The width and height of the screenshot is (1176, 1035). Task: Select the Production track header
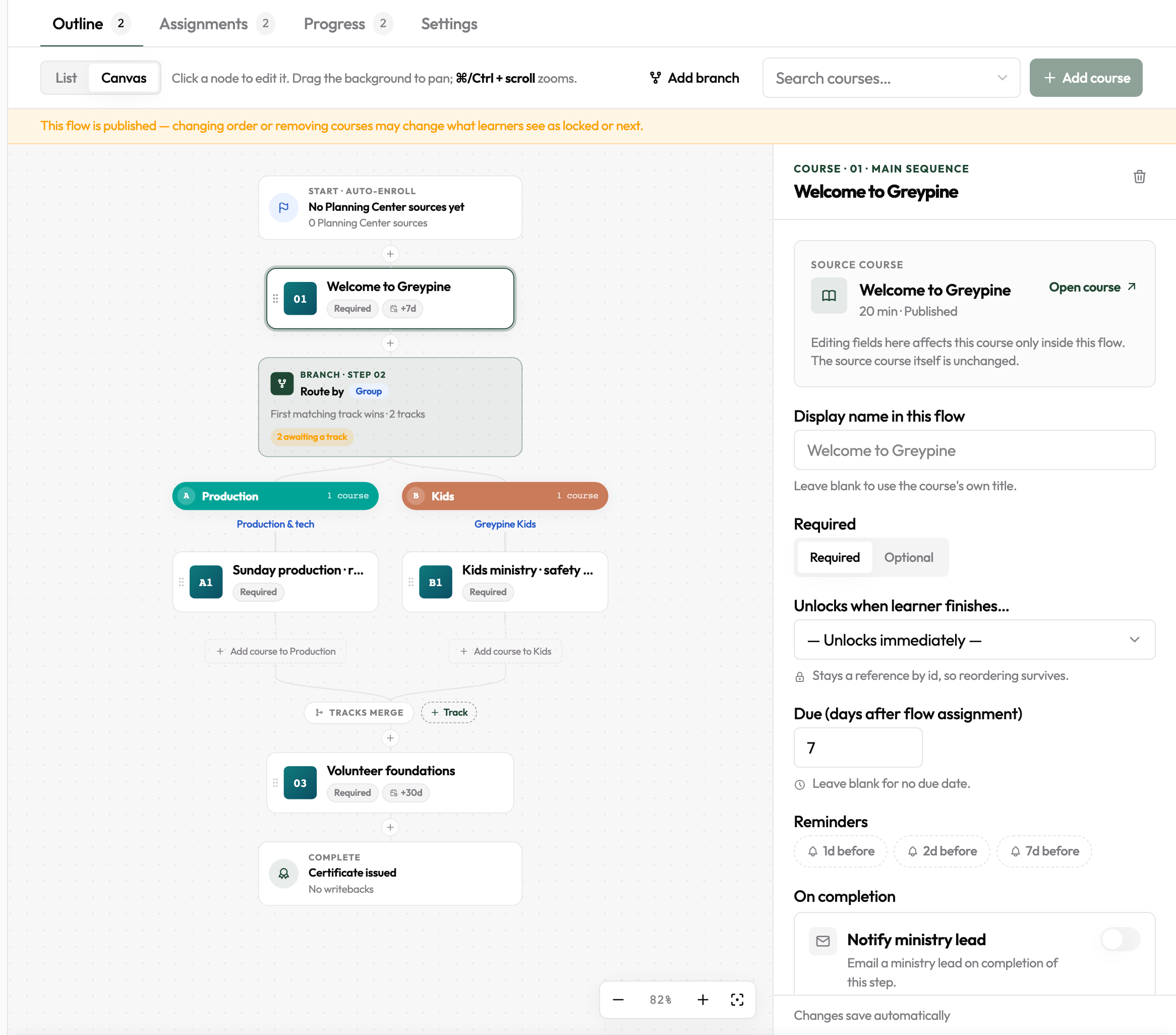tap(275, 496)
